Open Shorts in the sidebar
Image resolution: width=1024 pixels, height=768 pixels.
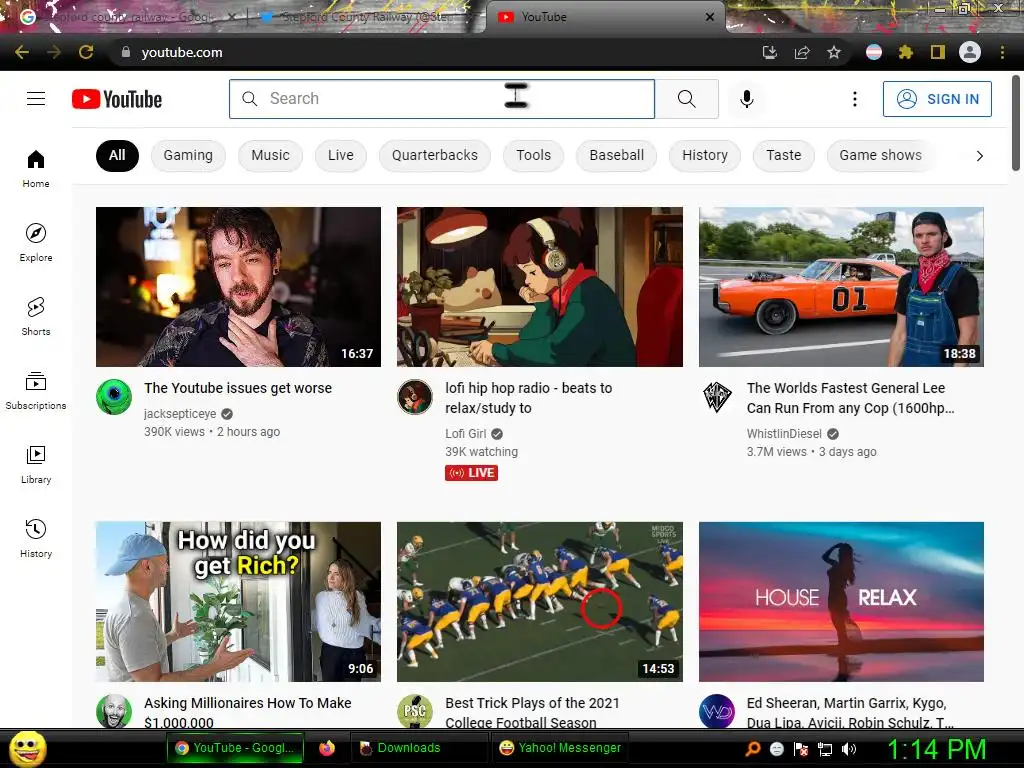tap(36, 317)
